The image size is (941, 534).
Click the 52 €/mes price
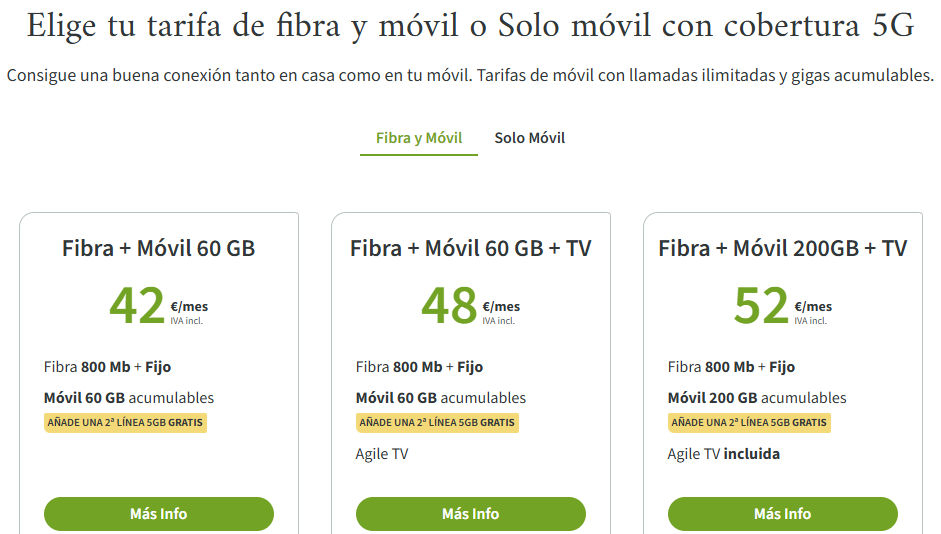coord(782,306)
